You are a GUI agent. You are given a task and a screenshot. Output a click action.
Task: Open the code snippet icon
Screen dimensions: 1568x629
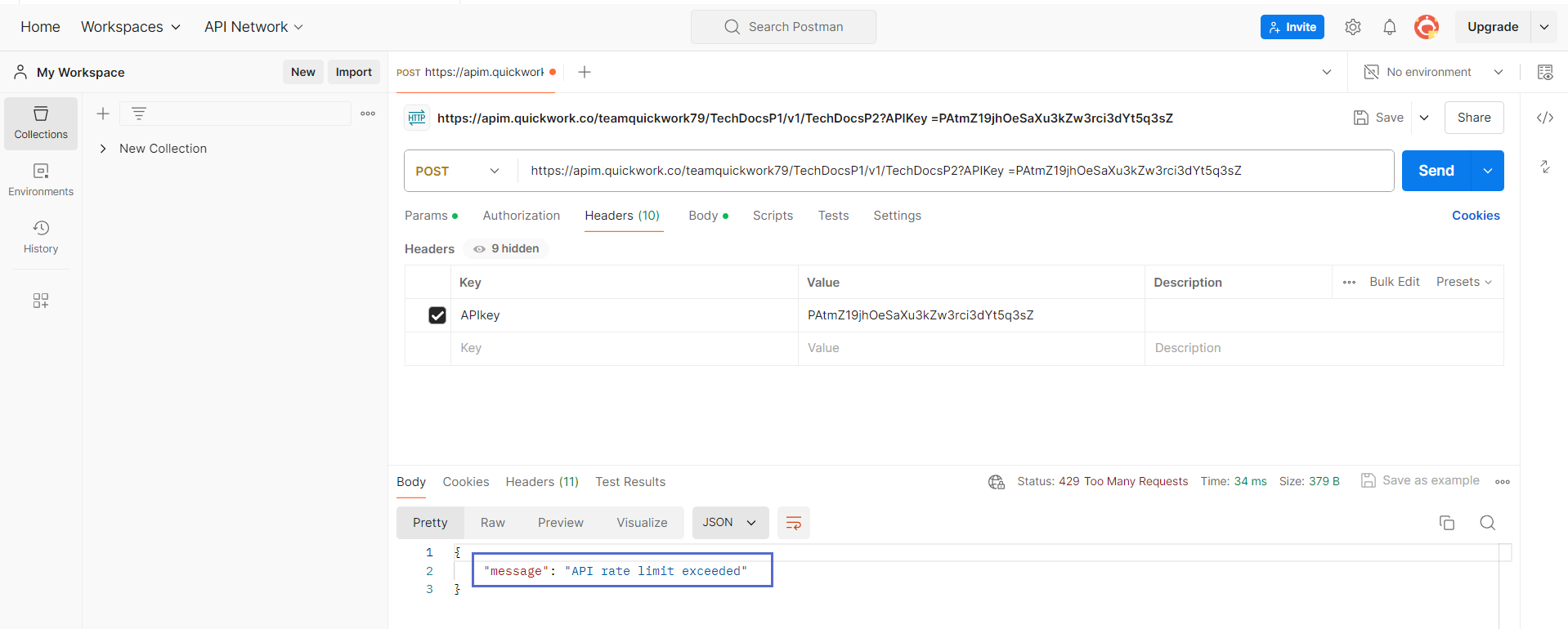[1545, 118]
